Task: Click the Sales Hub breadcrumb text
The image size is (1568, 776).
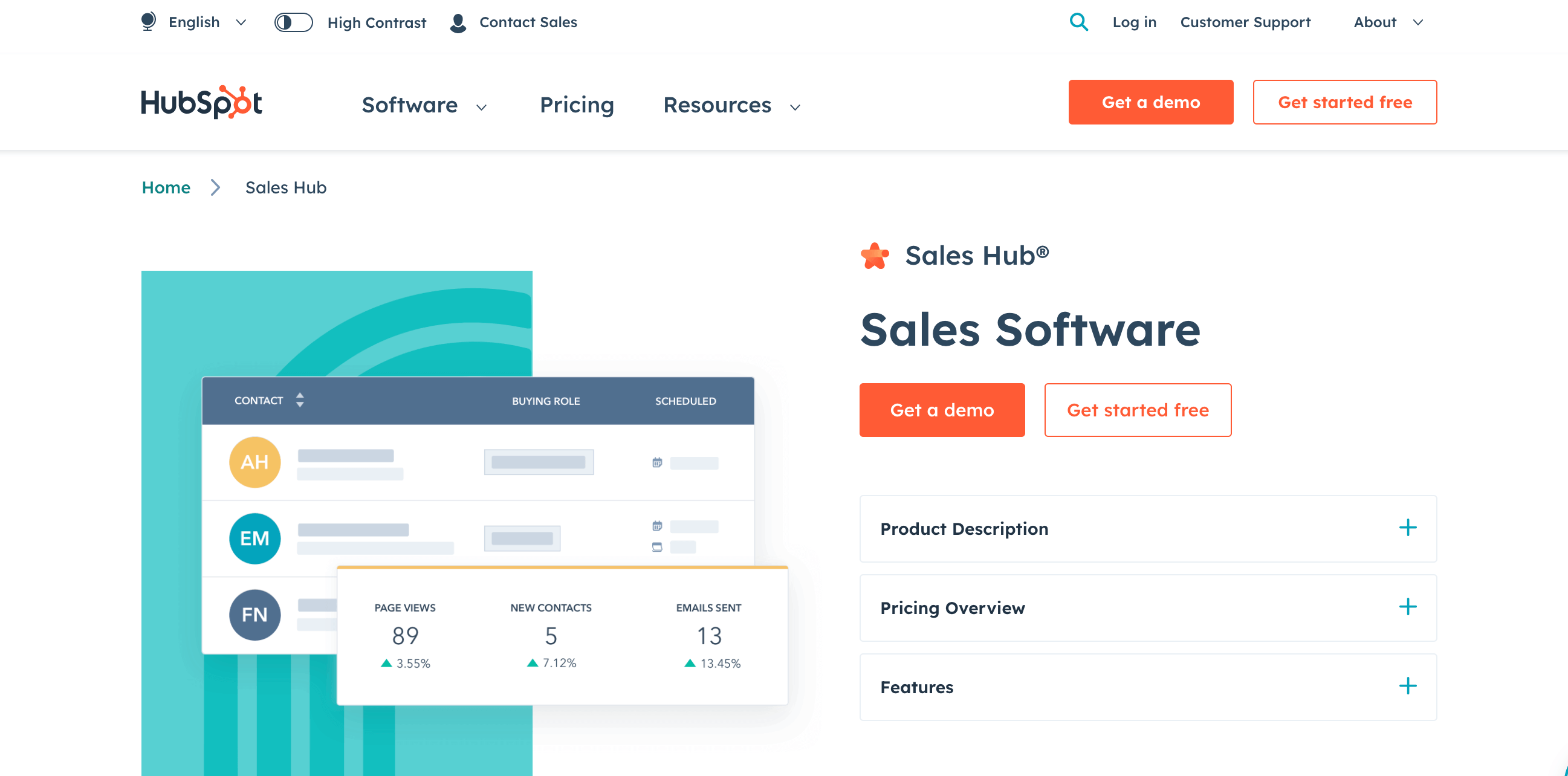Action: coord(285,187)
